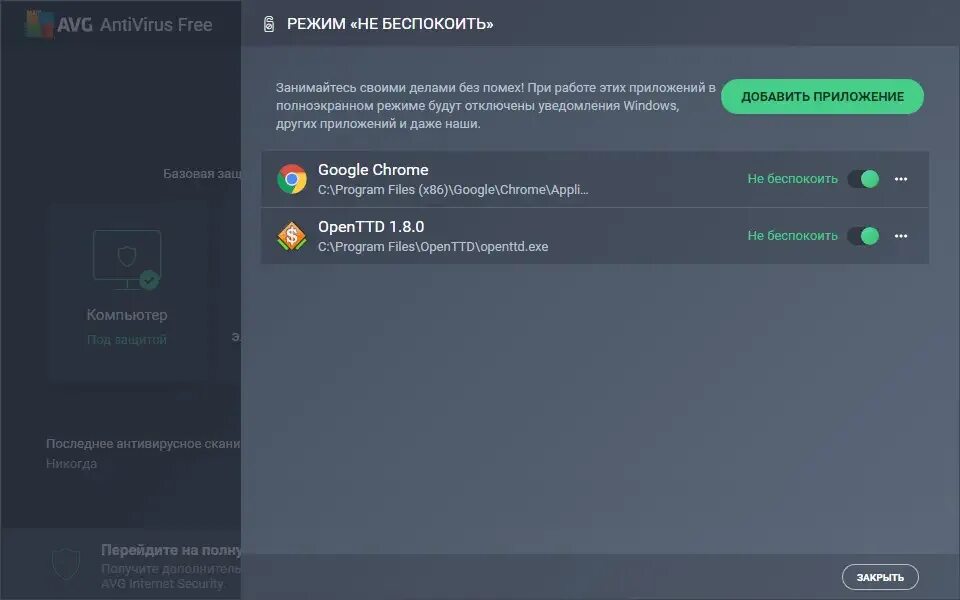This screenshot has height=600, width=960.
Task: Click the 'Никогда' scan status text
Action: click(71, 463)
